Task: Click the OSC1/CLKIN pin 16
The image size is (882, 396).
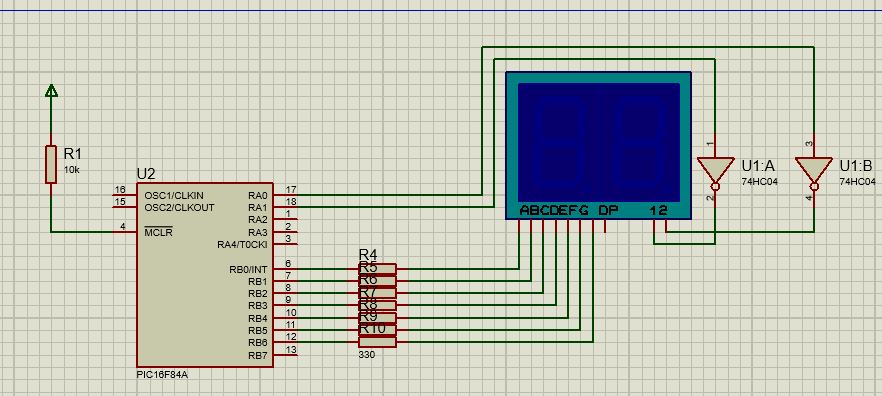Action: coord(124,194)
